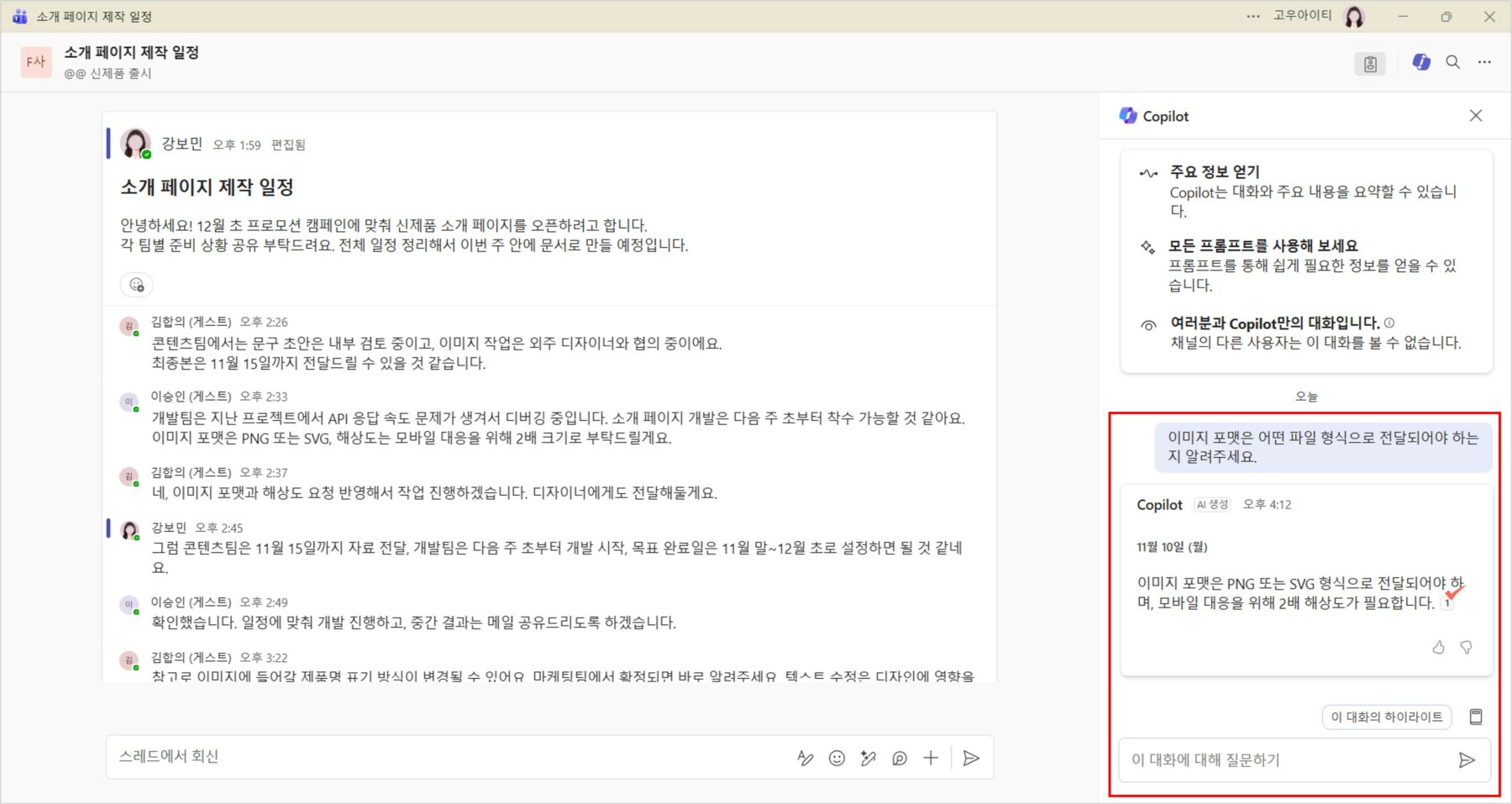The width and height of the screenshot is (1512, 804).
Task: Give thumbs up to the Copilot response
Action: (x=1438, y=647)
